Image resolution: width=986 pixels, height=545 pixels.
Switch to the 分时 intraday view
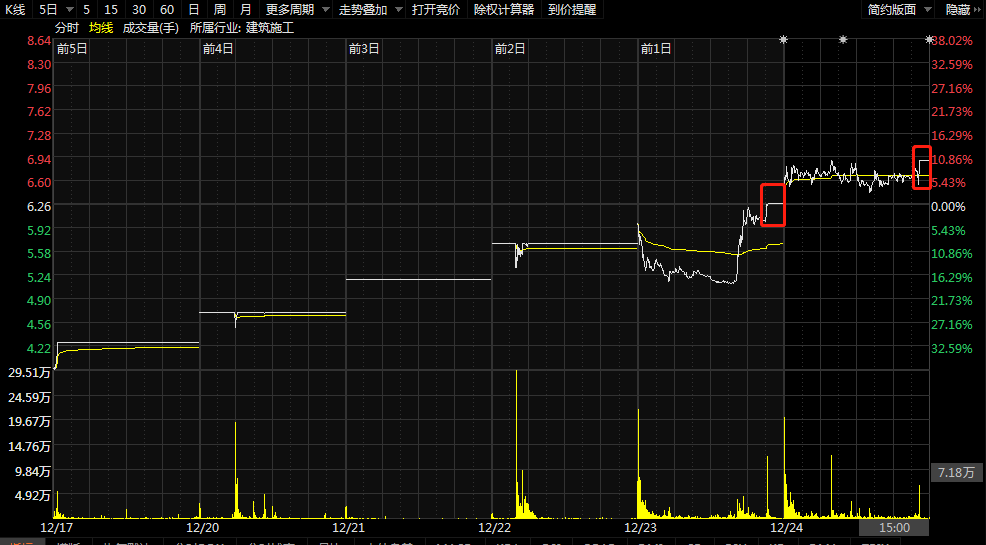point(67,28)
